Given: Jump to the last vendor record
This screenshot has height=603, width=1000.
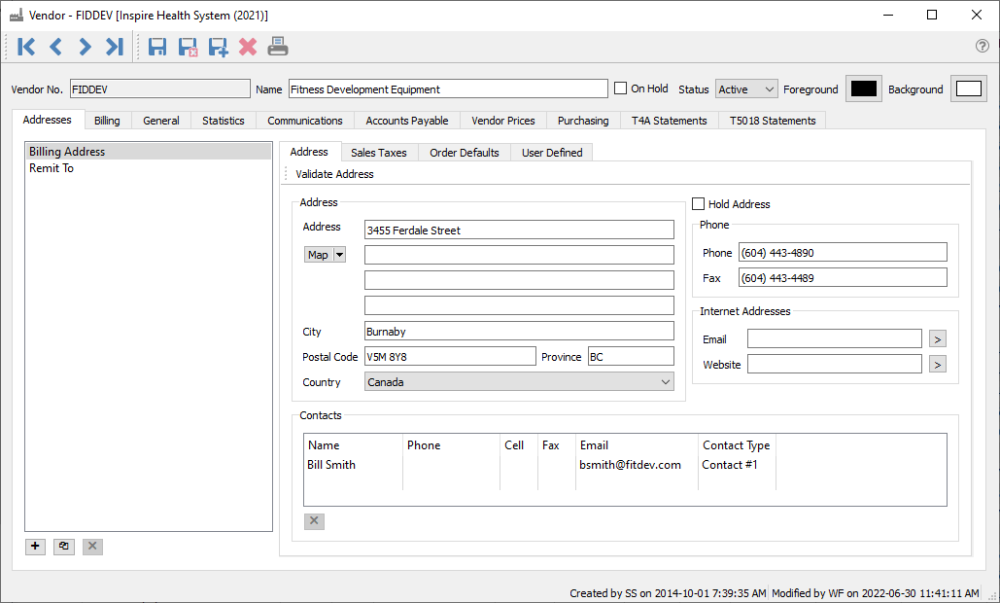Looking at the screenshot, I should coord(114,46).
